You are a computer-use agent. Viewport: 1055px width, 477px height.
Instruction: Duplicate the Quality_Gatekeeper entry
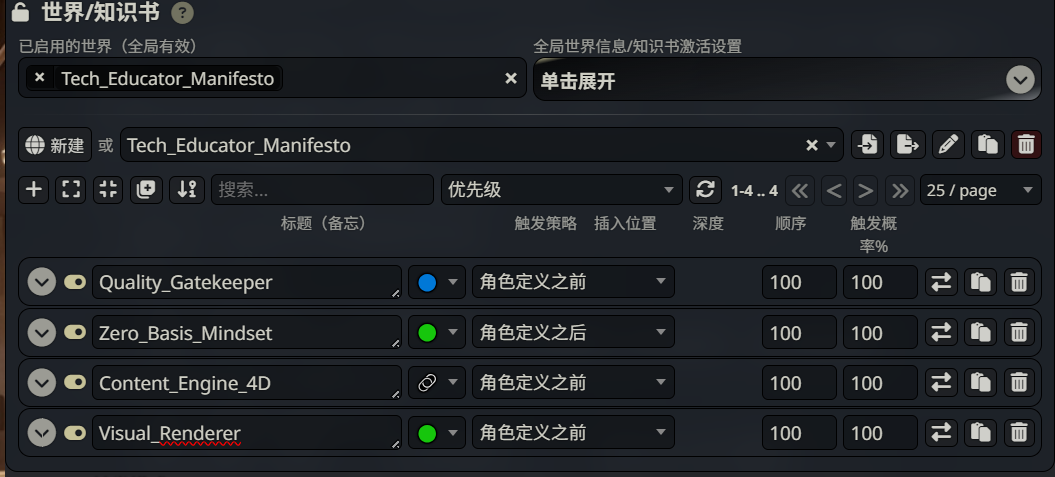(x=980, y=283)
